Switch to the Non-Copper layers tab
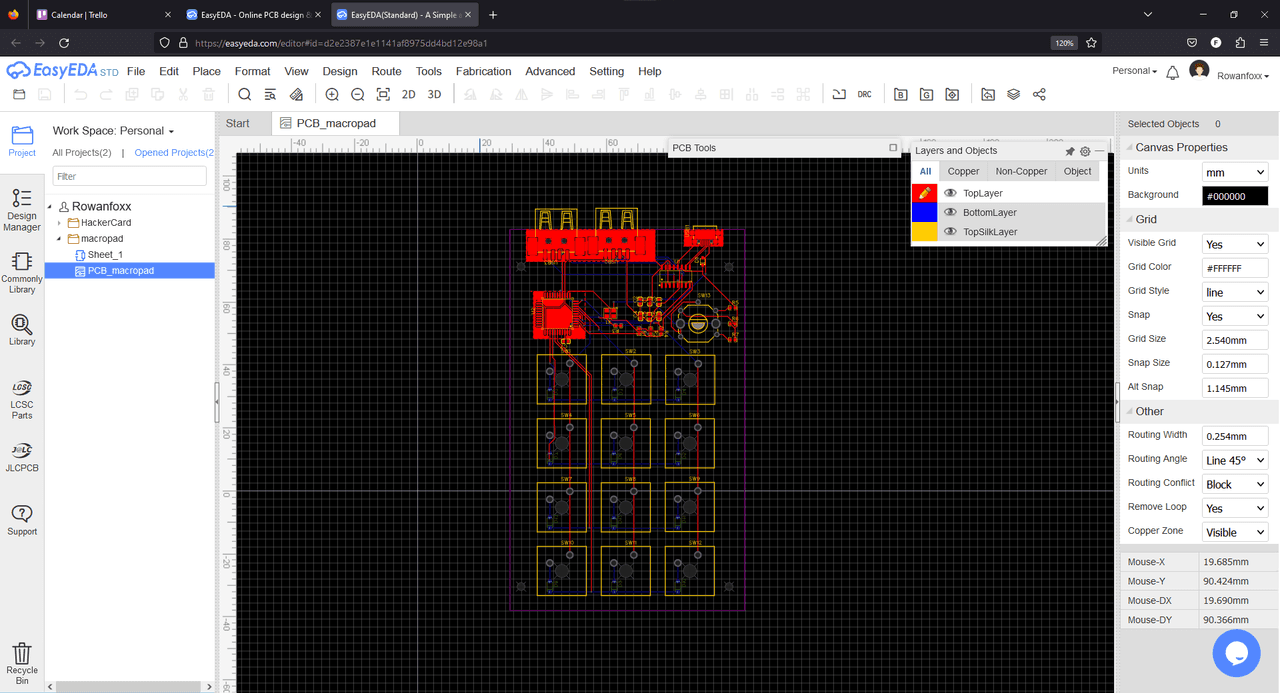The height and width of the screenshot is (693, 1280). (1021, 171)
